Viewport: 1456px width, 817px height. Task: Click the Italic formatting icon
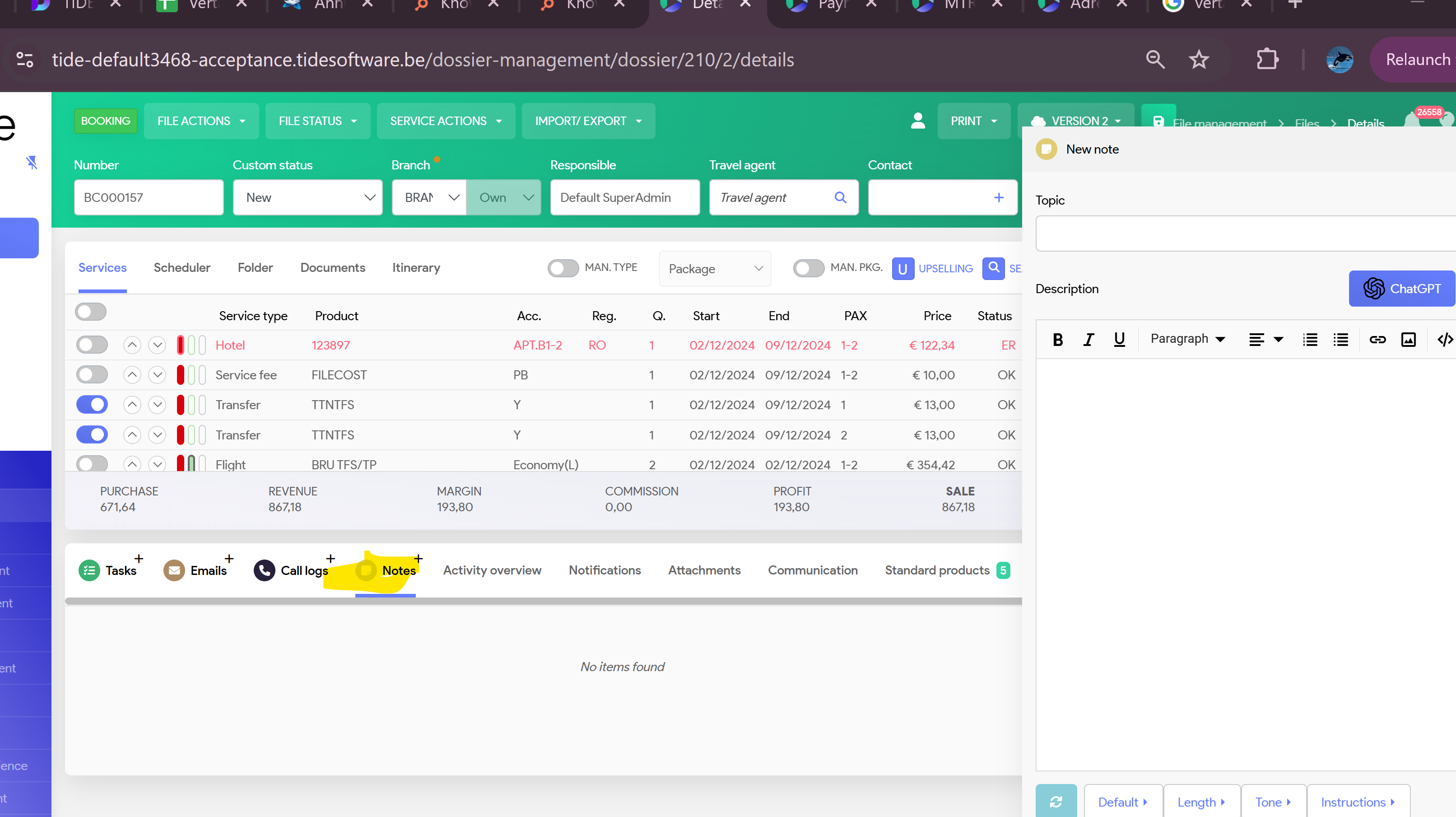1088,339
